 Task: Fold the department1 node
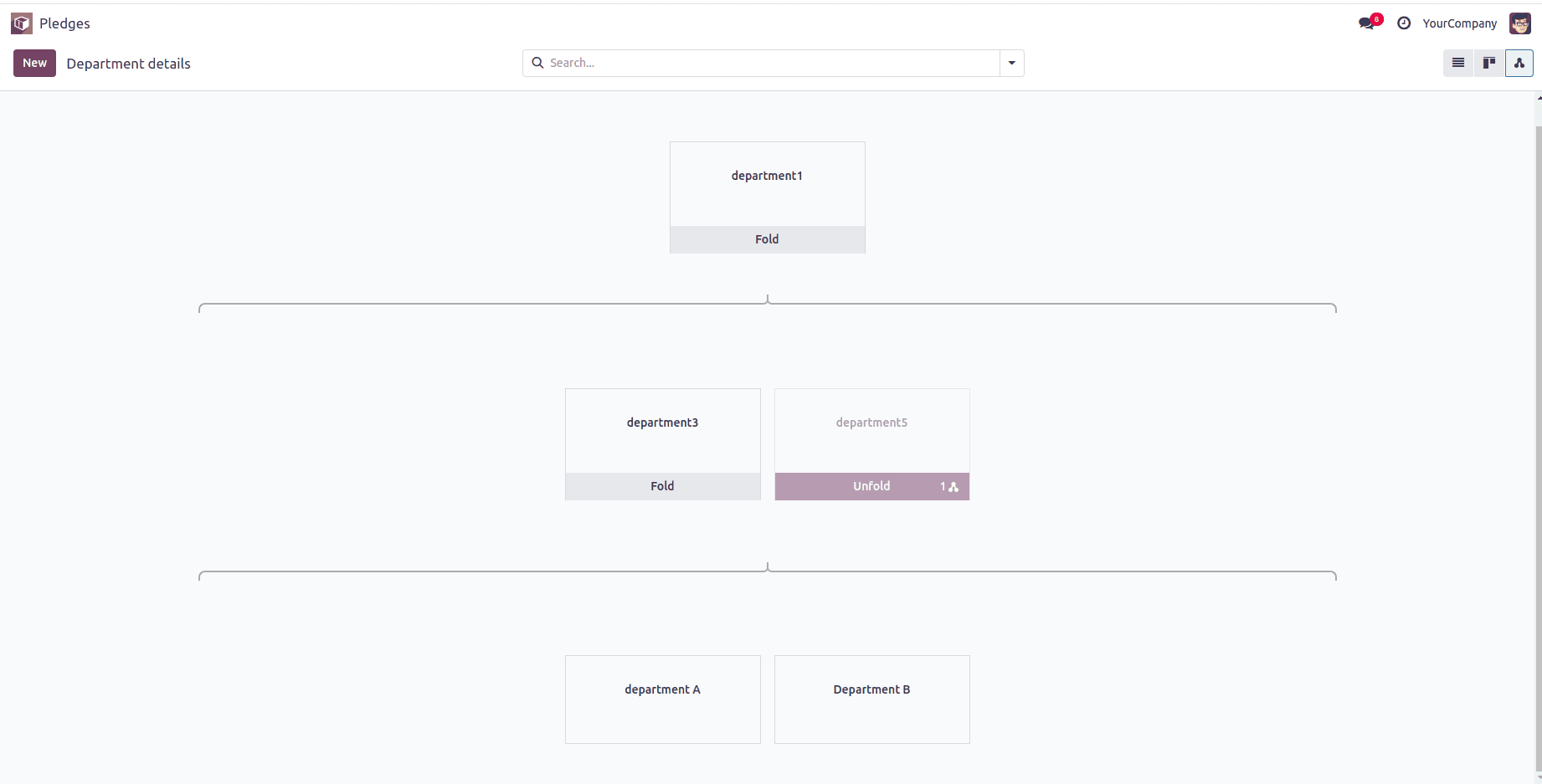click(767, 239)
